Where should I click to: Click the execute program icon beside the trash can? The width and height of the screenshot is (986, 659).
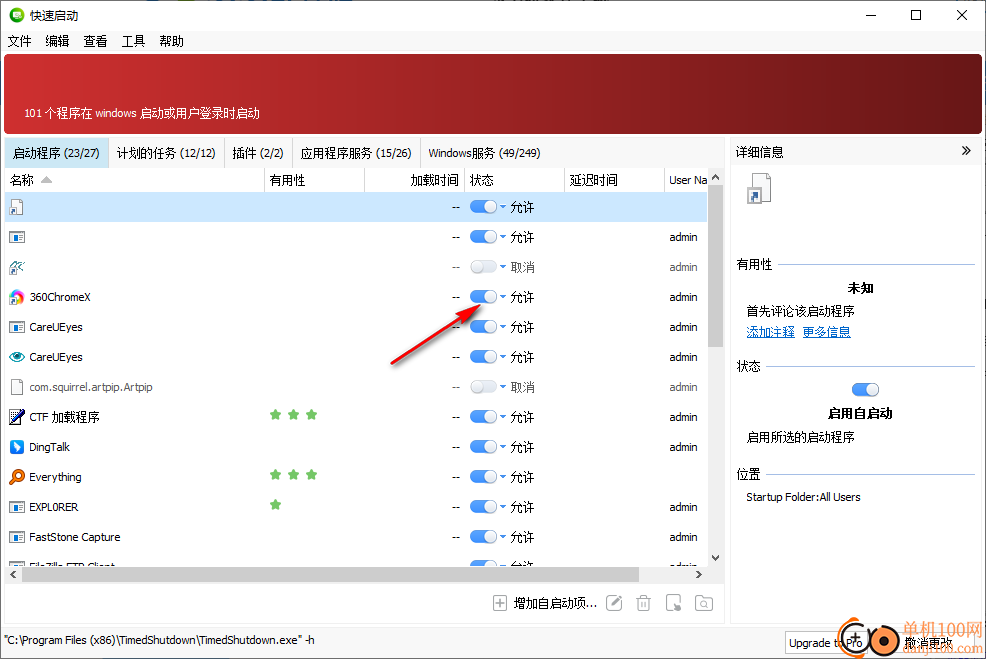click(x=673, y=604)
